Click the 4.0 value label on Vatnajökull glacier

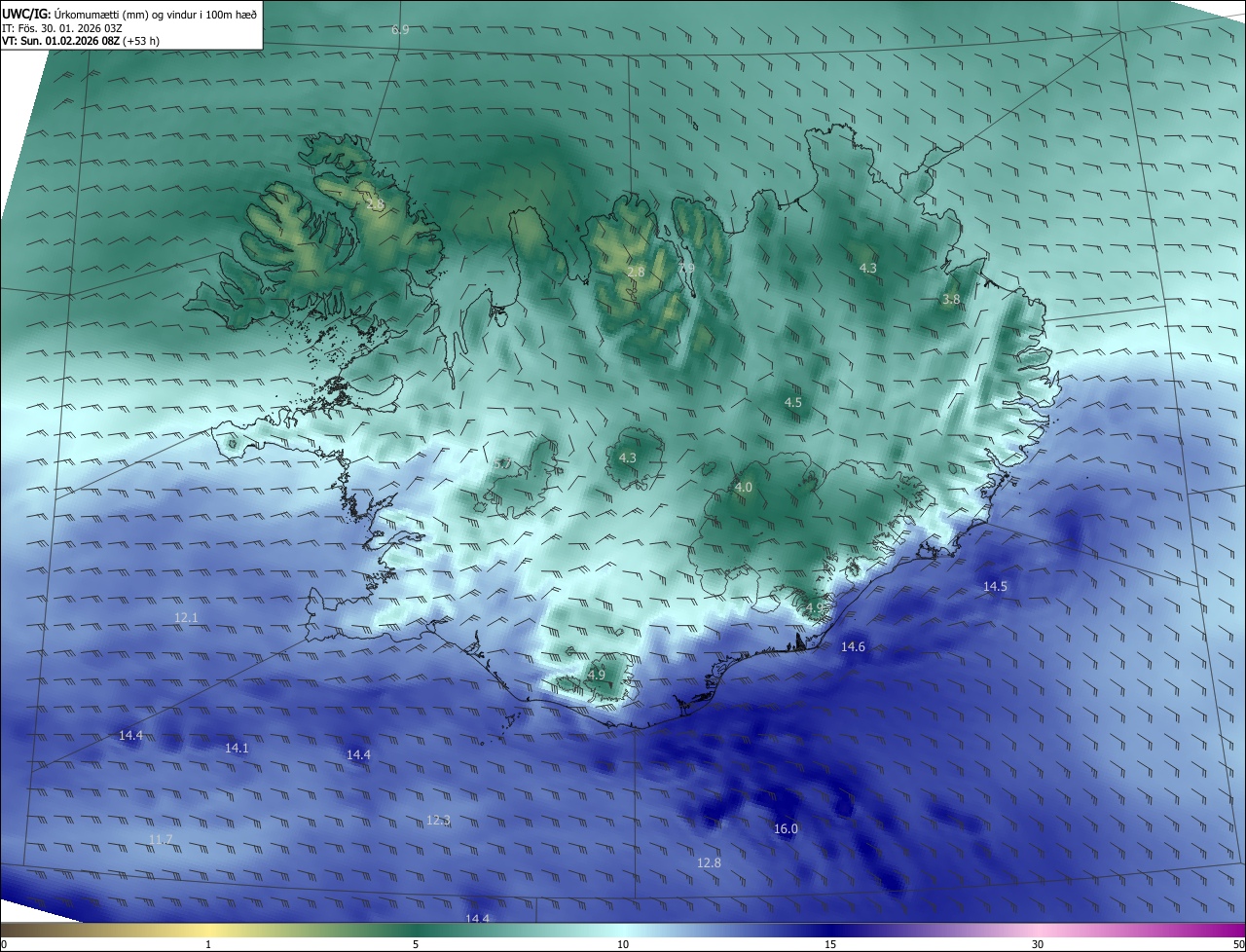744,487
